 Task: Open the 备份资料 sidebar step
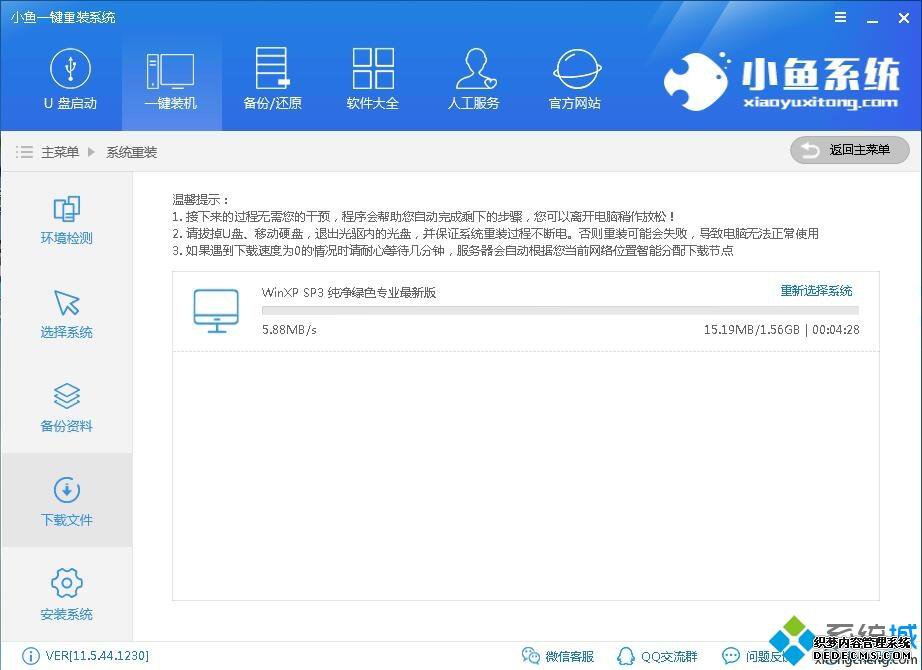[67, 408]
